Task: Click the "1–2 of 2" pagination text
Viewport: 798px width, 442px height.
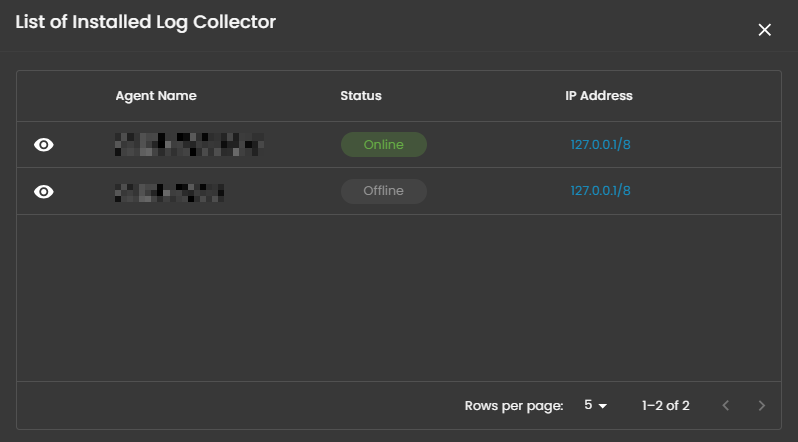Action: (x=666, y=406)
